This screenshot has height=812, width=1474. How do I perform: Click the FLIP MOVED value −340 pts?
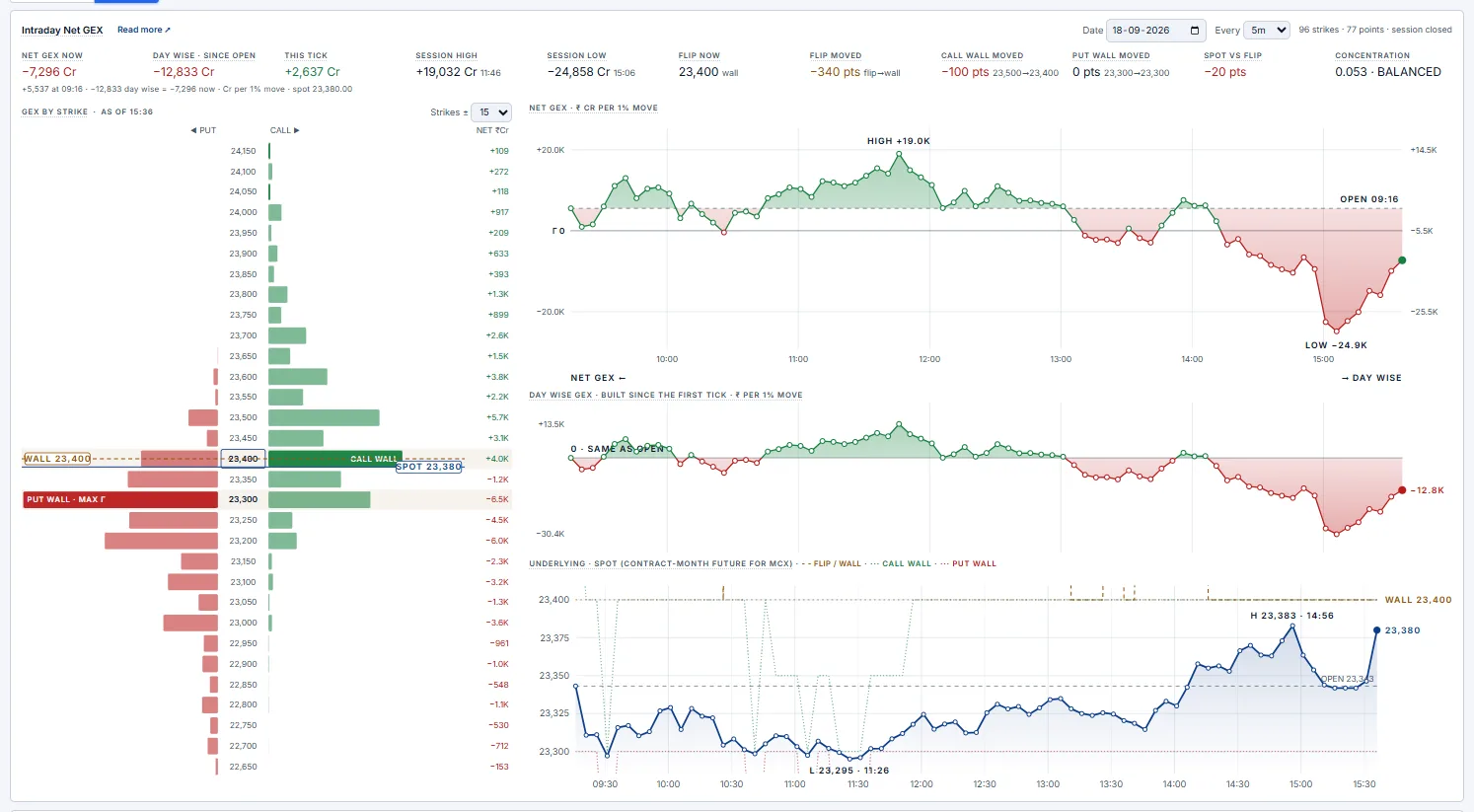[x=835, y=72]
